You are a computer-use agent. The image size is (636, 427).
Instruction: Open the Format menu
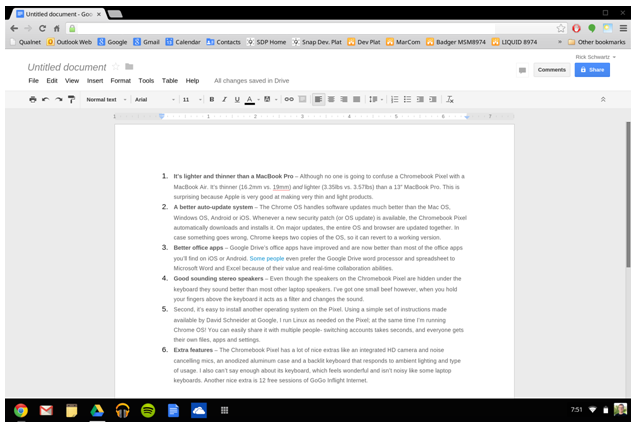(x=120, y=80)
